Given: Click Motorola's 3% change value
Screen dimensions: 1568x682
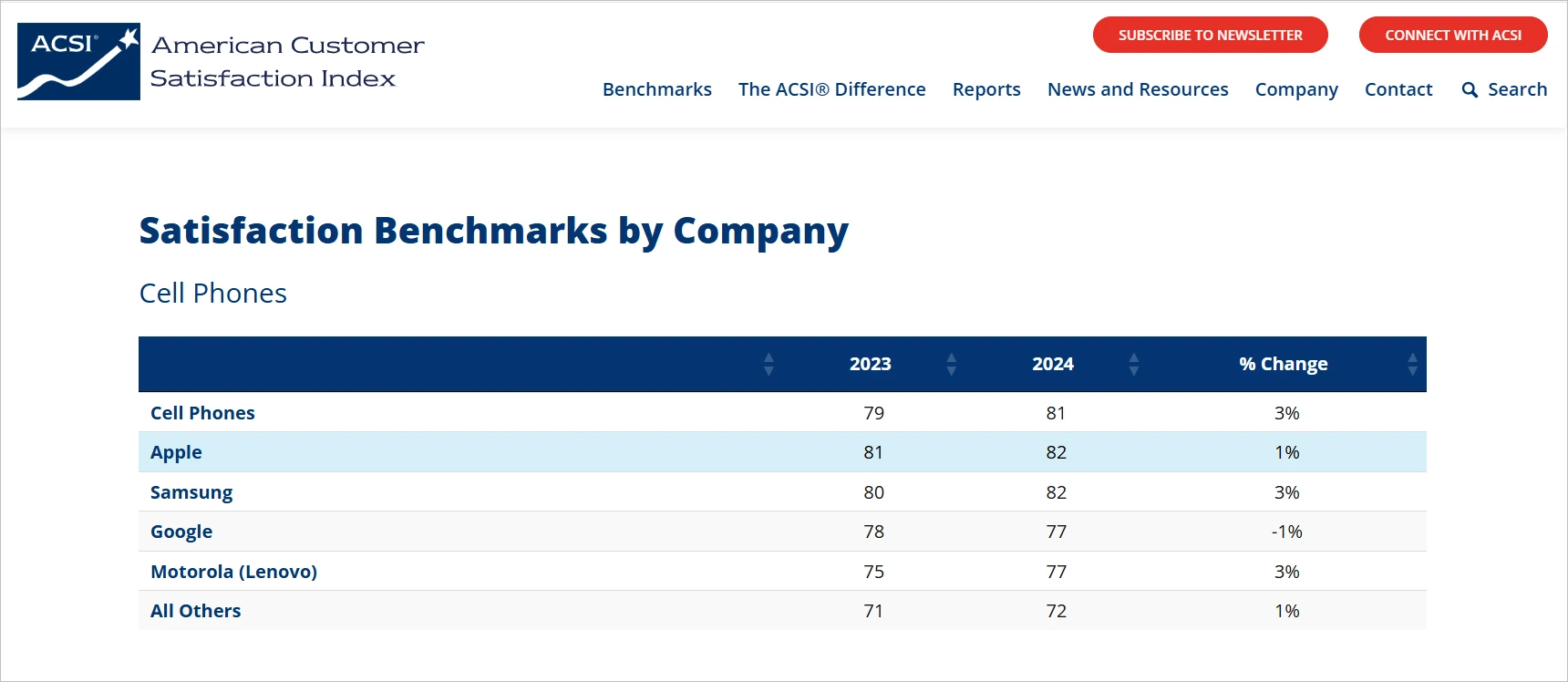Looking at the screenshot, I should (x=1286, y=572).
